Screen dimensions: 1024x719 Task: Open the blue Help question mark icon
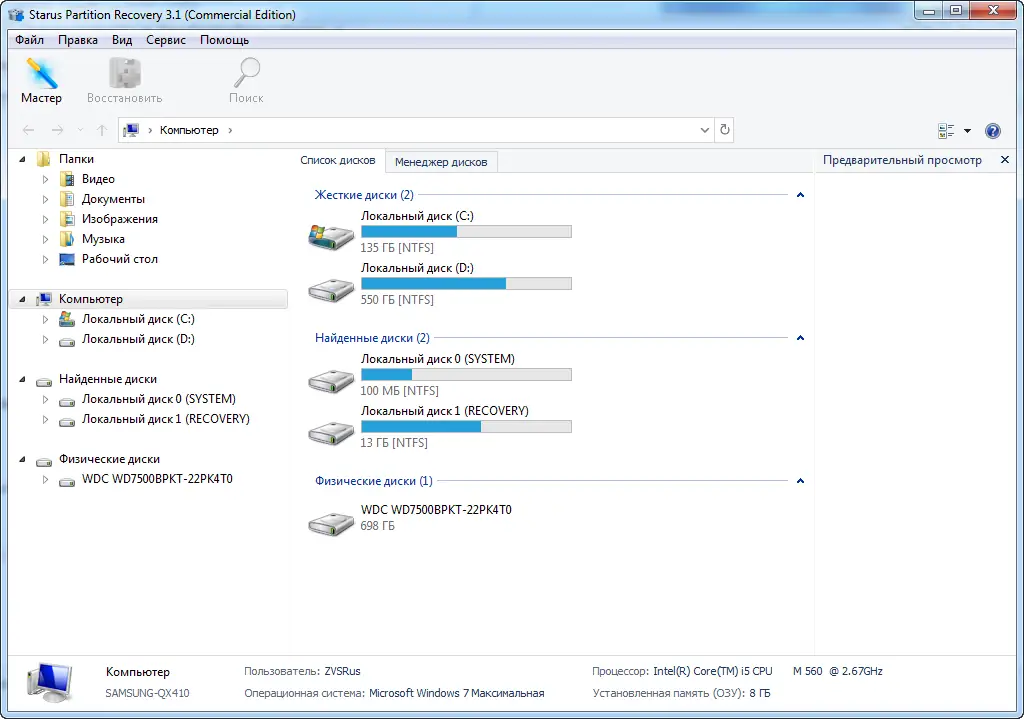click(x=992, y=130)
